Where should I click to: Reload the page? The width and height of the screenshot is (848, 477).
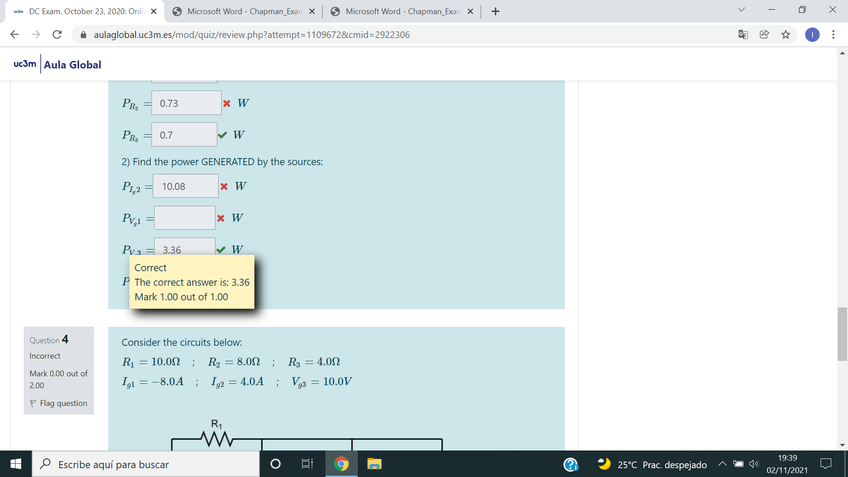[57, 34]
